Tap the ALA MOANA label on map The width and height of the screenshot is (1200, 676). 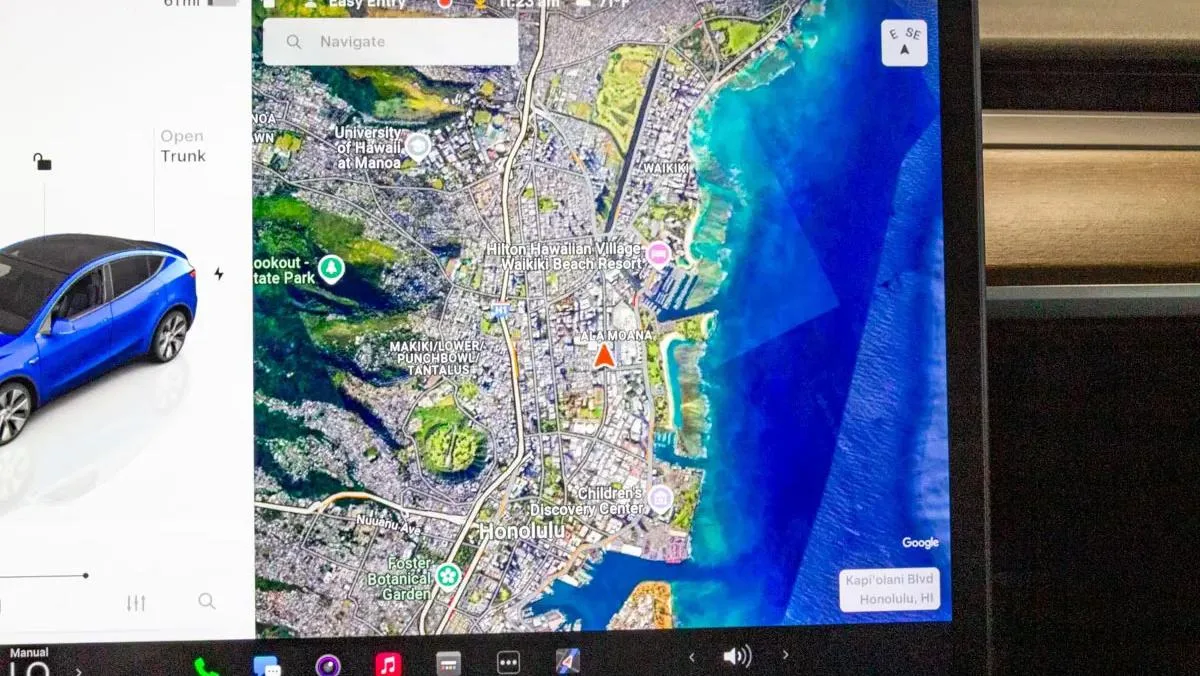coord(616,336)
